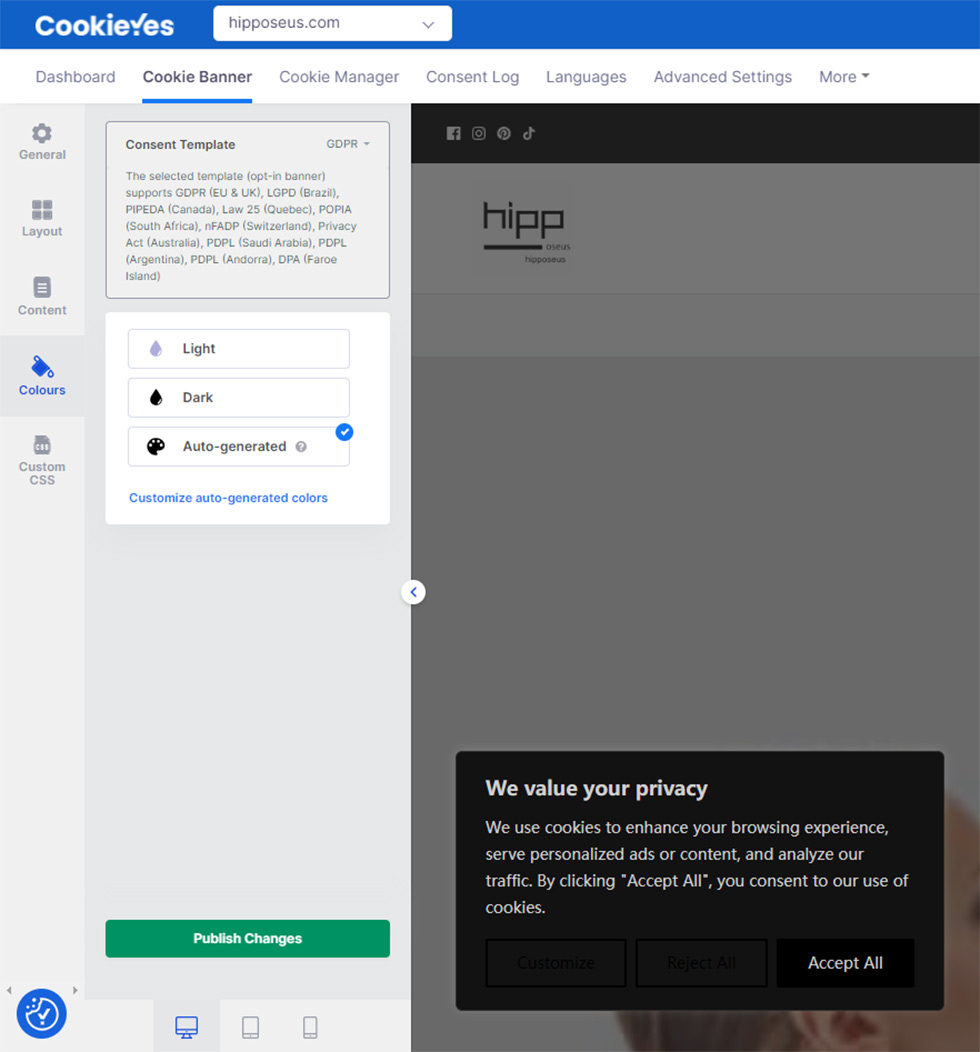Select the Layout sidebar icon
The width and height of the screenshot is (980, 1052).
pyautogui.click(x=42, y=218)
